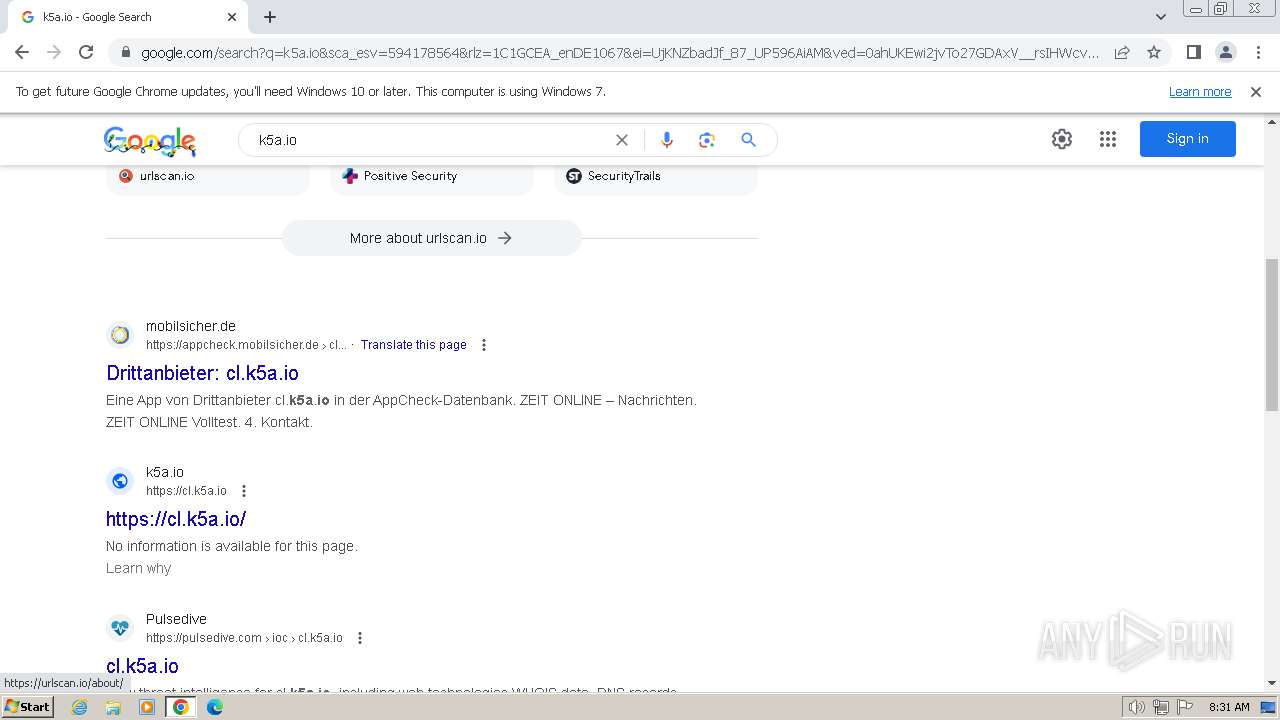
Task: Open the https://cl.k5a.io/ result
Action: tap(176, 519)
